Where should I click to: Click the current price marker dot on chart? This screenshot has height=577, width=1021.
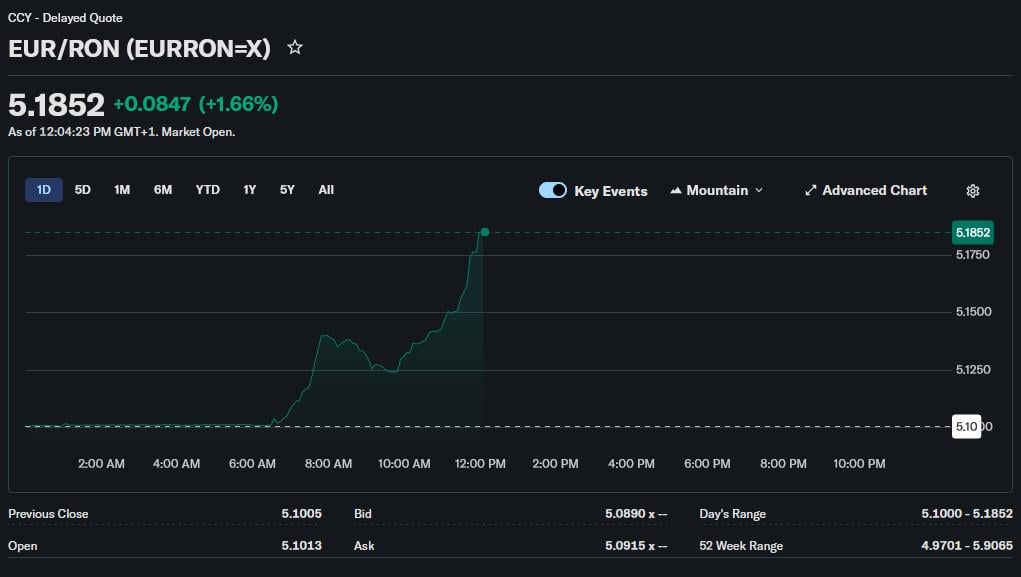pyautogui.click(x=484, y=232)
